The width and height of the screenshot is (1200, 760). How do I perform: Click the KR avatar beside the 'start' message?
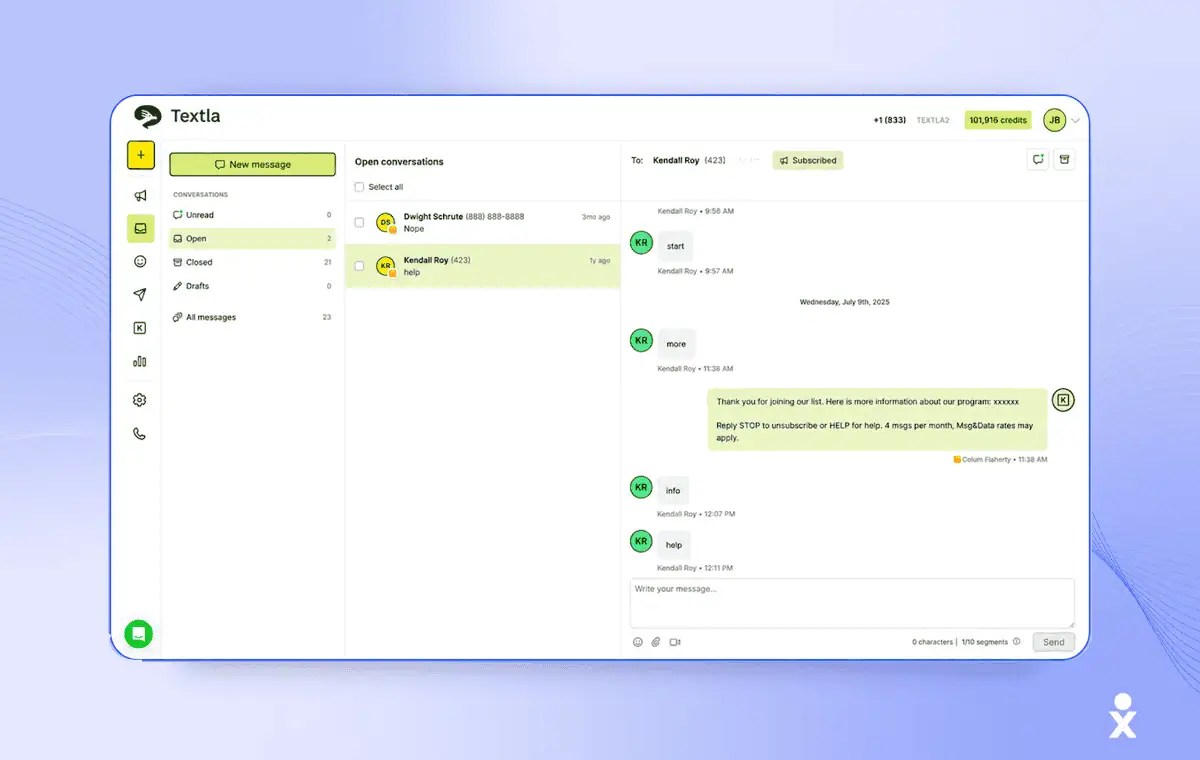(641, 243)
